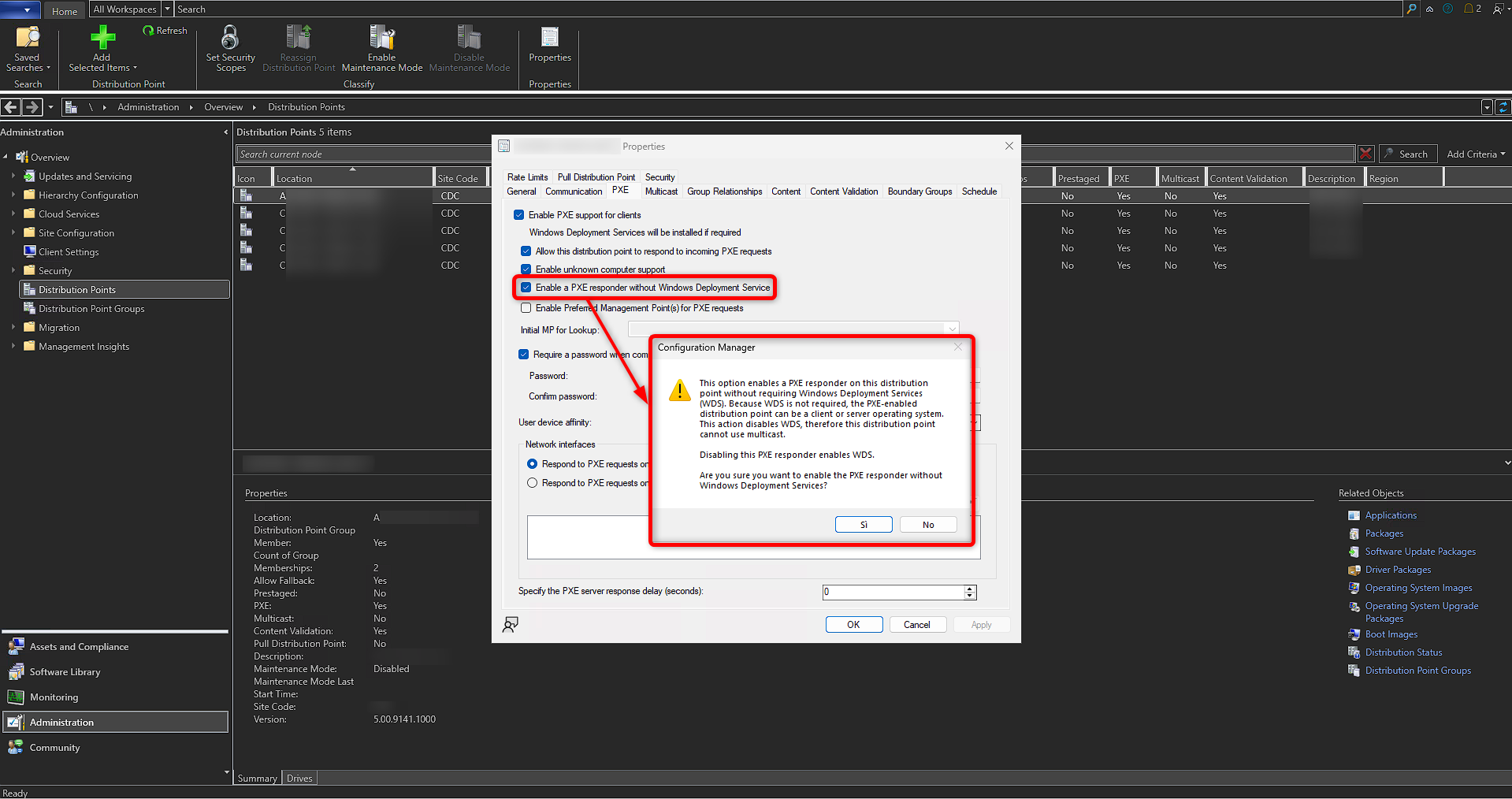
Task: Click No in Configuration Manager dialog
Action: click(928, 525)
